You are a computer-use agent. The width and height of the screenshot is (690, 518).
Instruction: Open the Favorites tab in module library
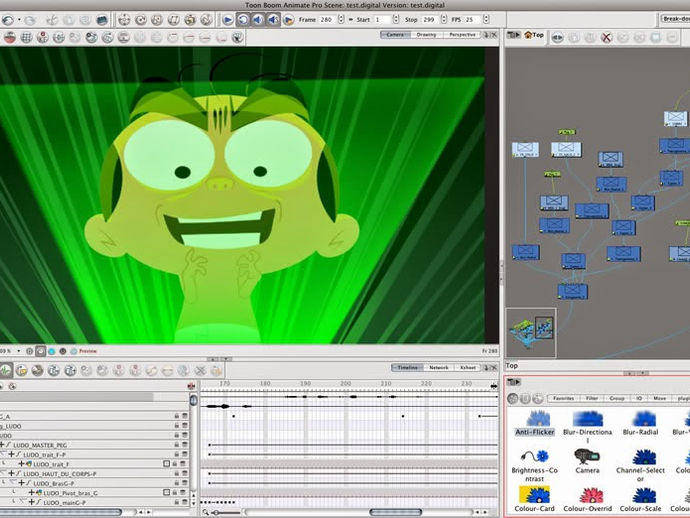pyautogui.click(x=564, y=398)
